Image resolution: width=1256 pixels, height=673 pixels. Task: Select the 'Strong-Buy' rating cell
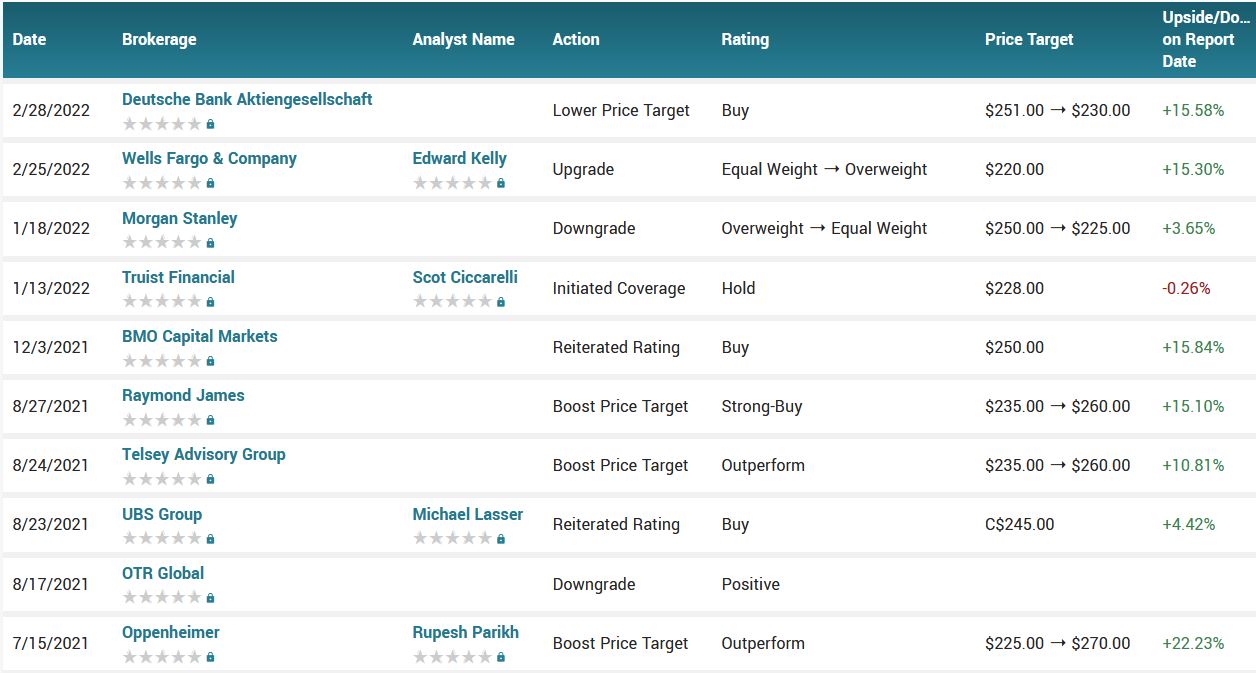[762, 406]
